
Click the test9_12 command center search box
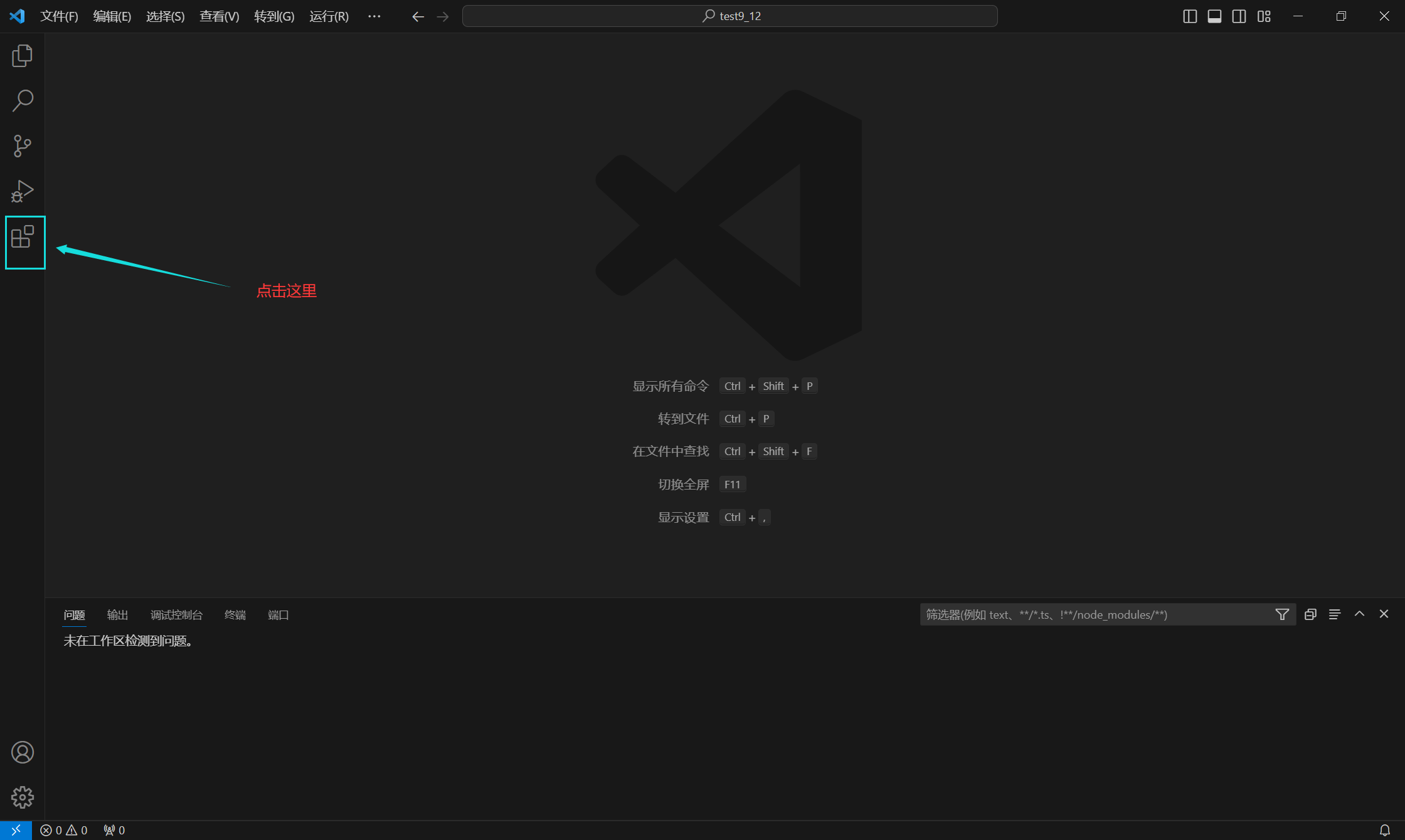point(729,16)
